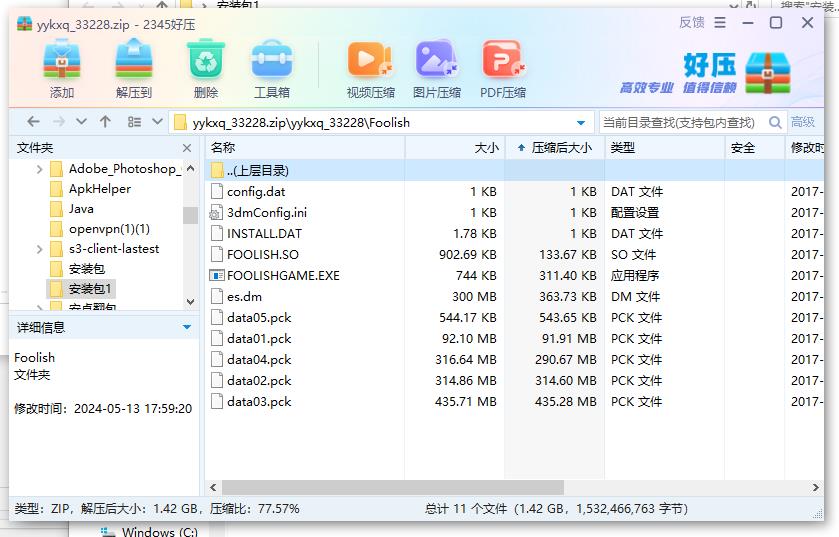Image resolution: width=839 pixels, height=537 pixels.
Task: Select the data01.pck file
Action: pos(514,339)
